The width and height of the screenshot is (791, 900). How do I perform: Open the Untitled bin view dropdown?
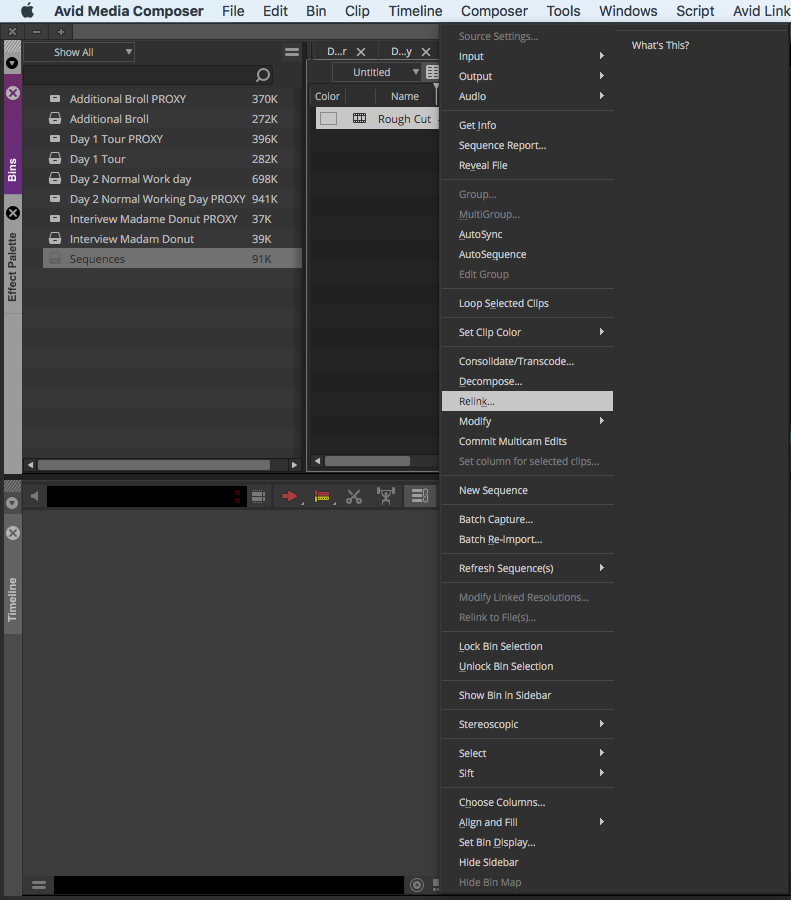(x=377, y=72)
